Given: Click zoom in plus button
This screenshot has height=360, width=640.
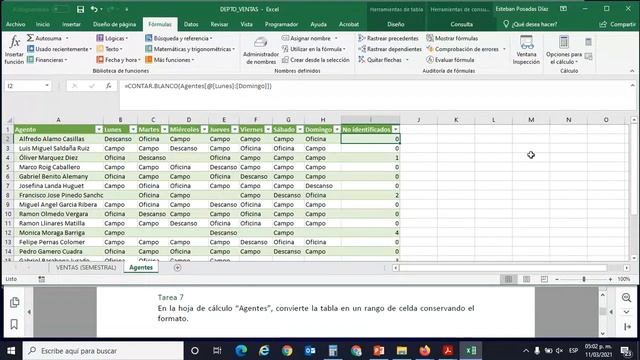Looking at the screenshot, I should [610, 279].
